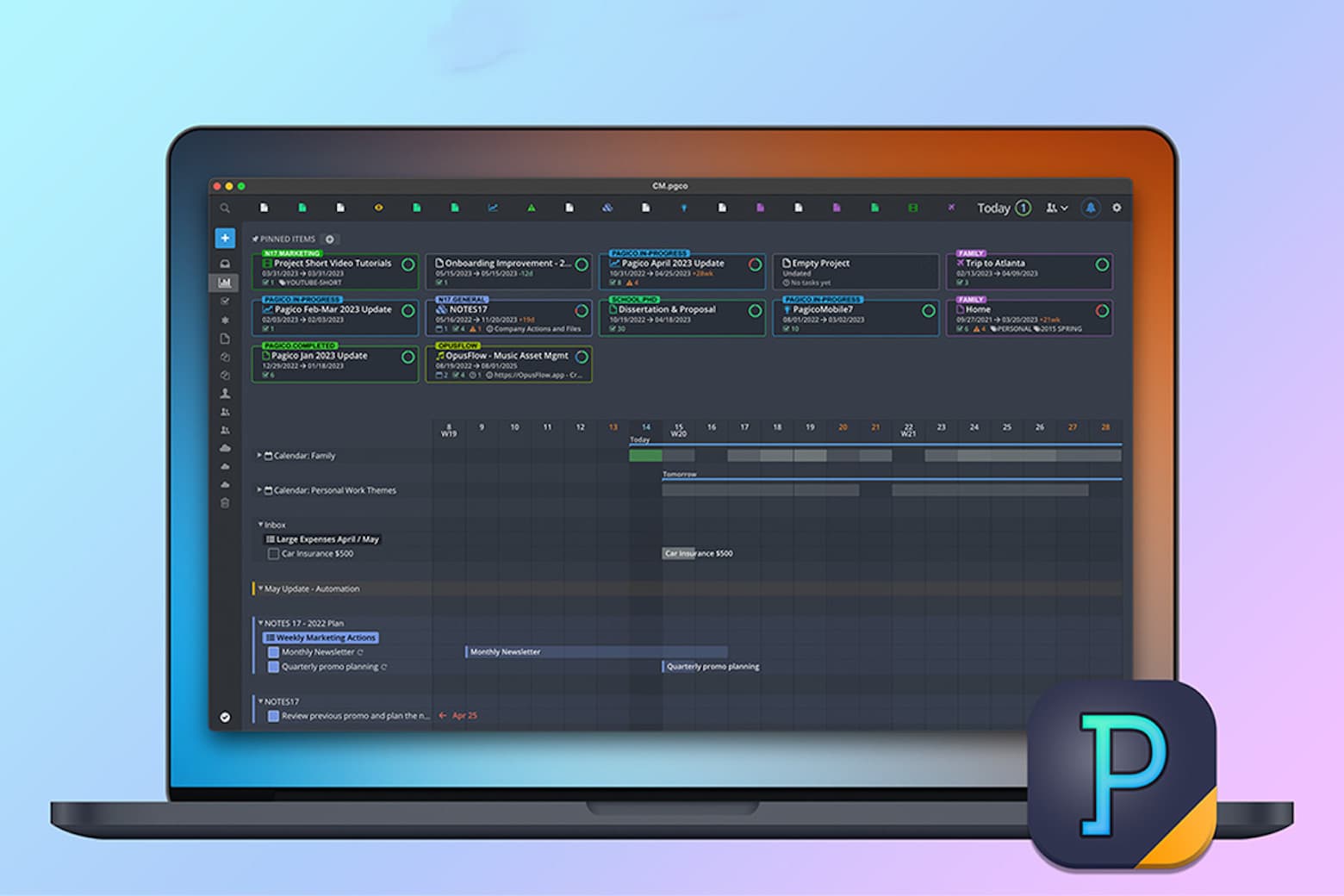Tick the Monthly Newsletter task checkbox

[x=273, y=652]
